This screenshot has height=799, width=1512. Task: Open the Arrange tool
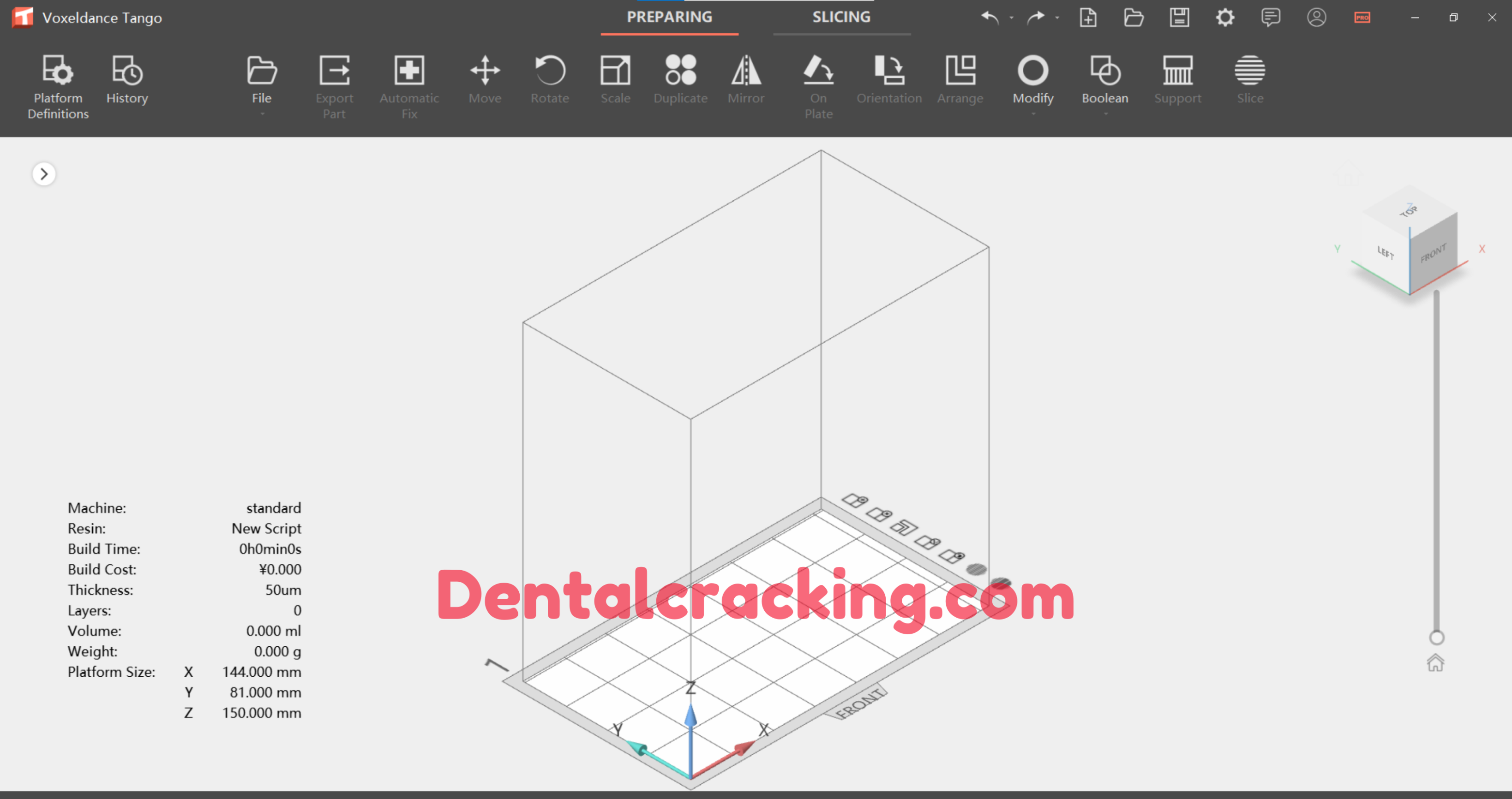[960, 80]
